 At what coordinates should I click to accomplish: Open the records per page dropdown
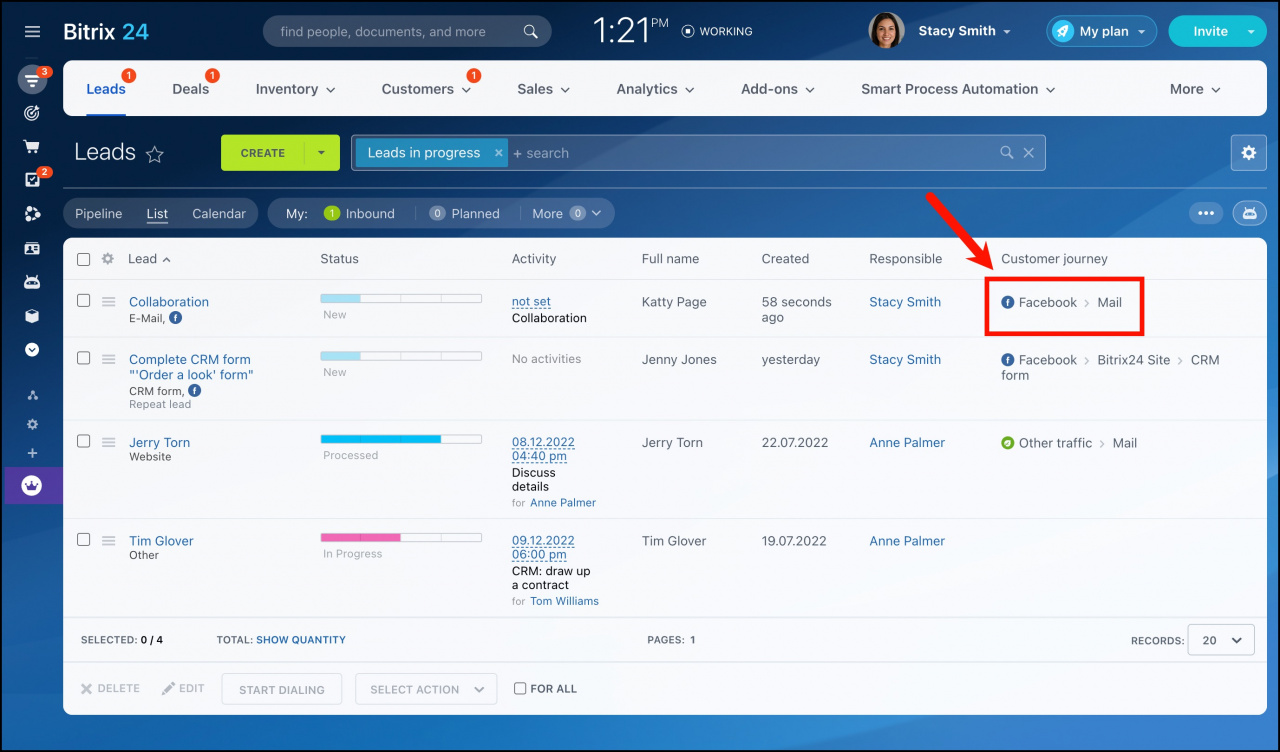click(1221, 640)
